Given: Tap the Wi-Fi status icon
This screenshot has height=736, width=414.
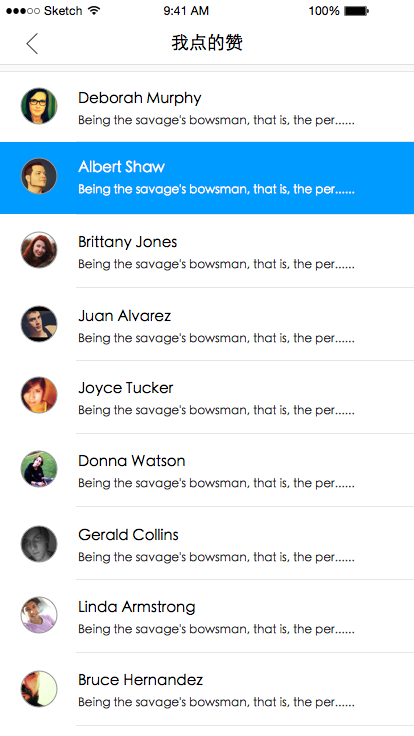Looking at the screenshot, I should click(94, 10).
